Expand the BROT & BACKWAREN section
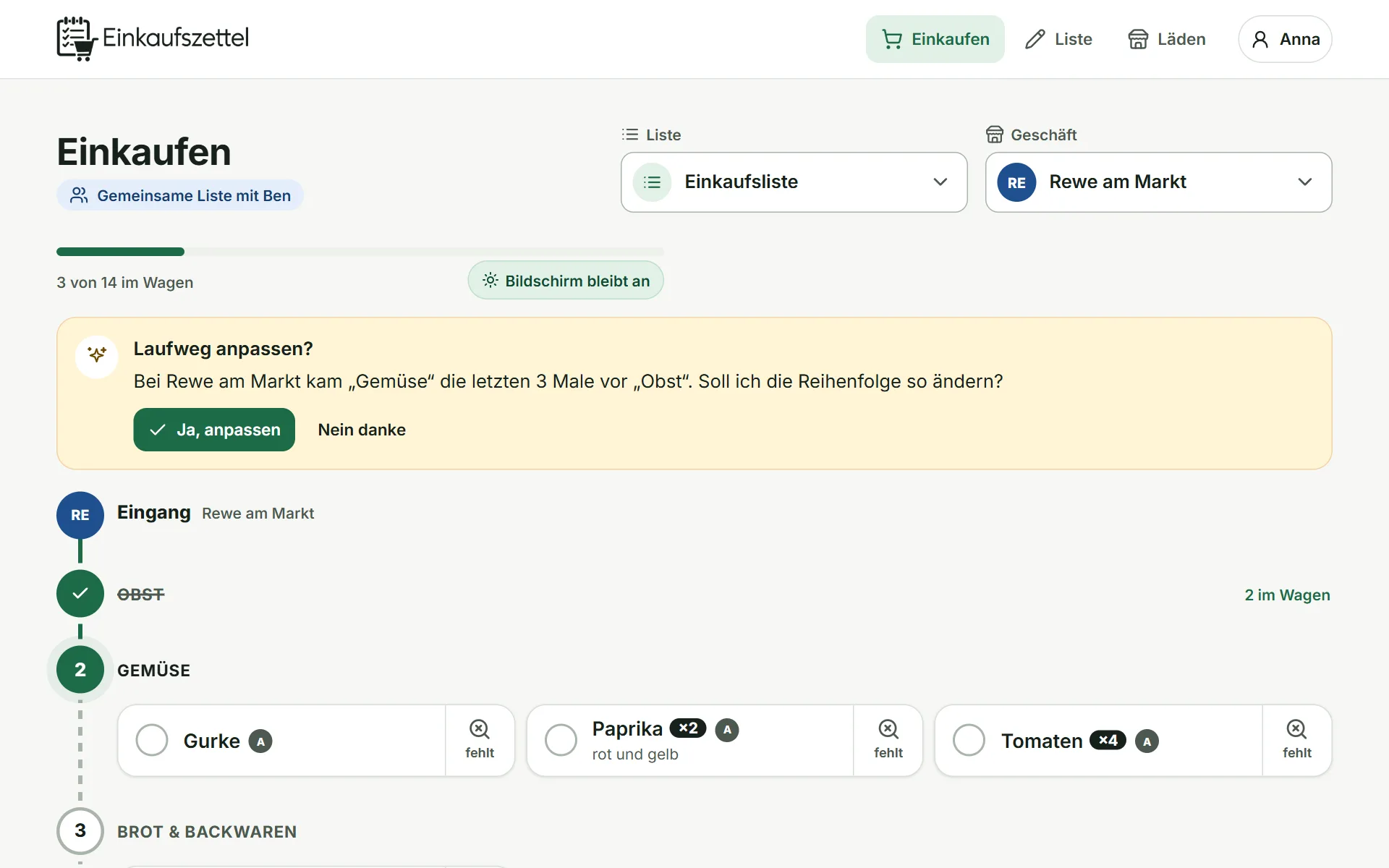1389x868 pixels. click(207, 832)
